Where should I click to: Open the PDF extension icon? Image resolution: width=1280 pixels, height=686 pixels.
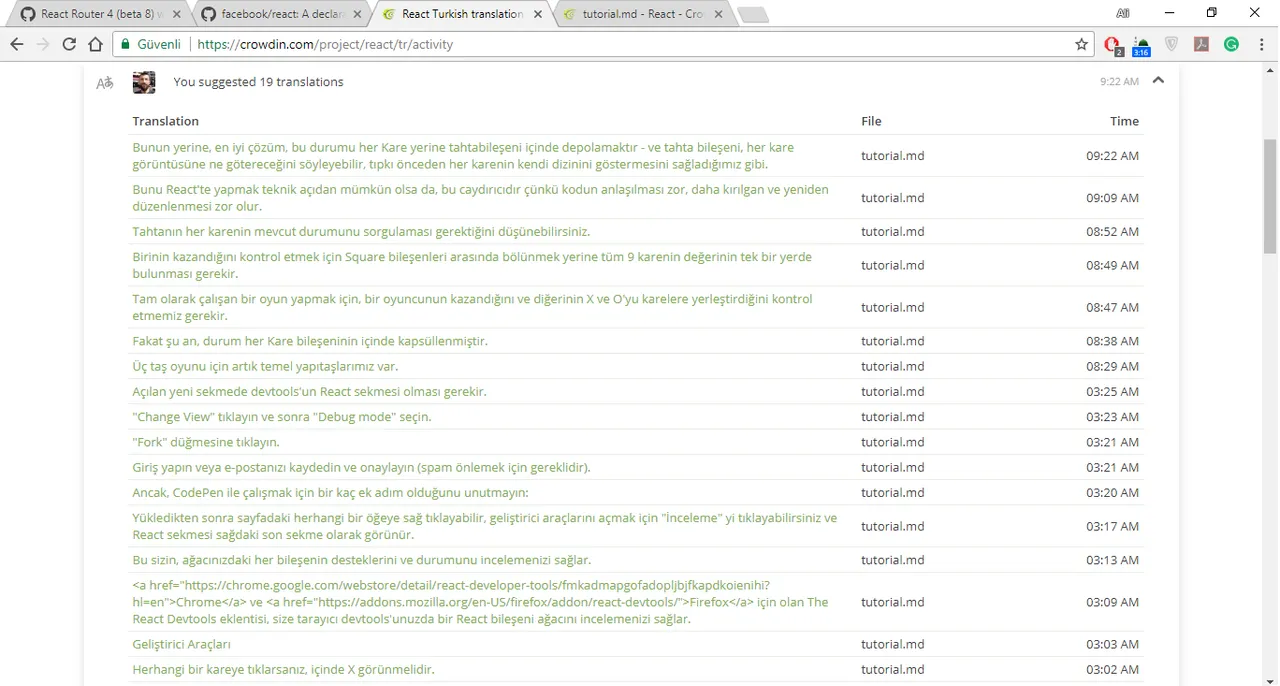[x=1202, y=44]
